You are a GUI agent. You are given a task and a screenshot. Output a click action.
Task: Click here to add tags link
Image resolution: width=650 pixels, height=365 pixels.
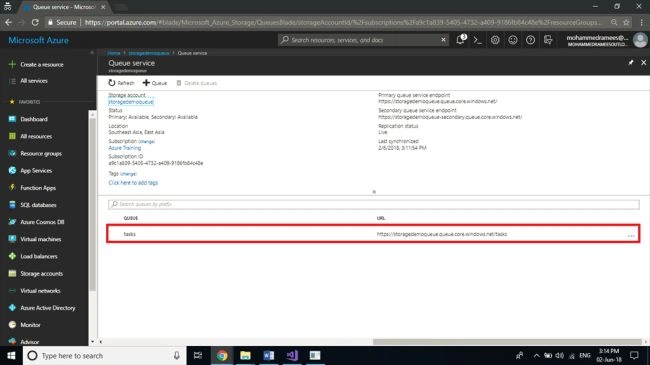tap(133, 182)
